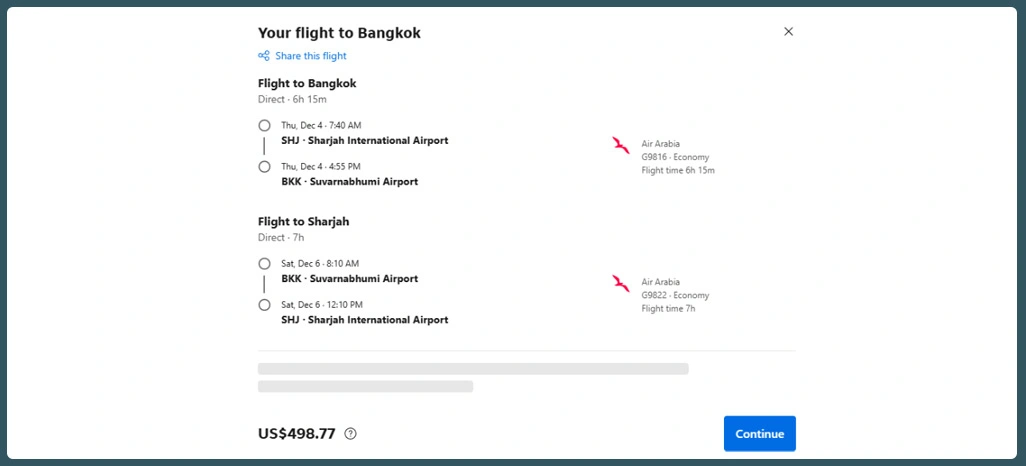Click the share icon beside Share this flight

point(264,56)
